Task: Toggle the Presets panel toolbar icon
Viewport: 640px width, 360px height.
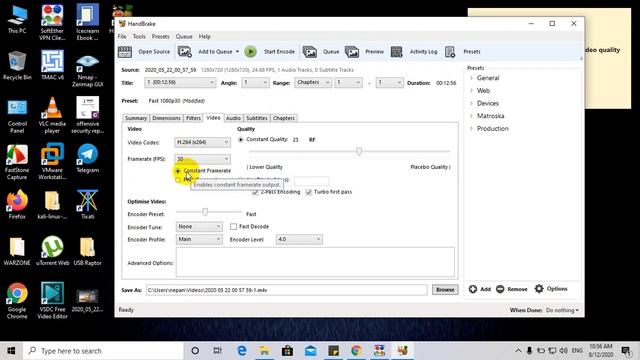Action: tap(450, 52)
